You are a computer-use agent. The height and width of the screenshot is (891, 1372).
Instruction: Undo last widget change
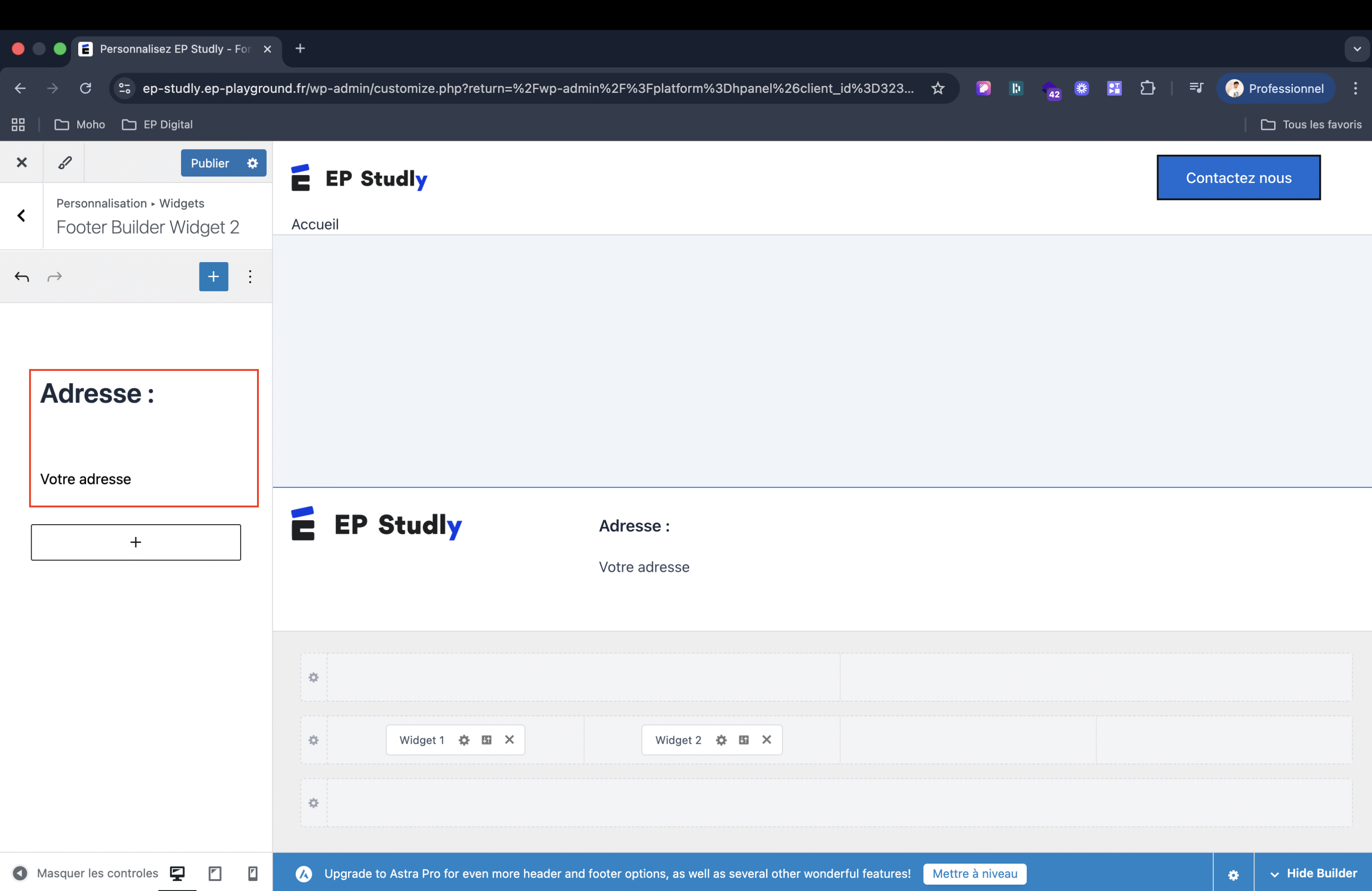click(22, 277)
